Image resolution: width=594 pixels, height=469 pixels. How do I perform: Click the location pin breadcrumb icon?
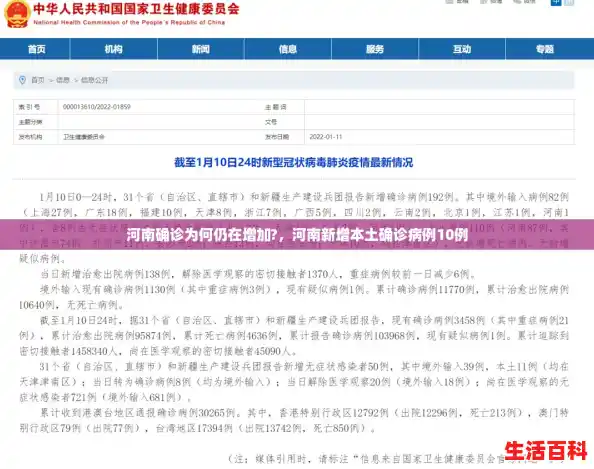[x=22, y=80]
